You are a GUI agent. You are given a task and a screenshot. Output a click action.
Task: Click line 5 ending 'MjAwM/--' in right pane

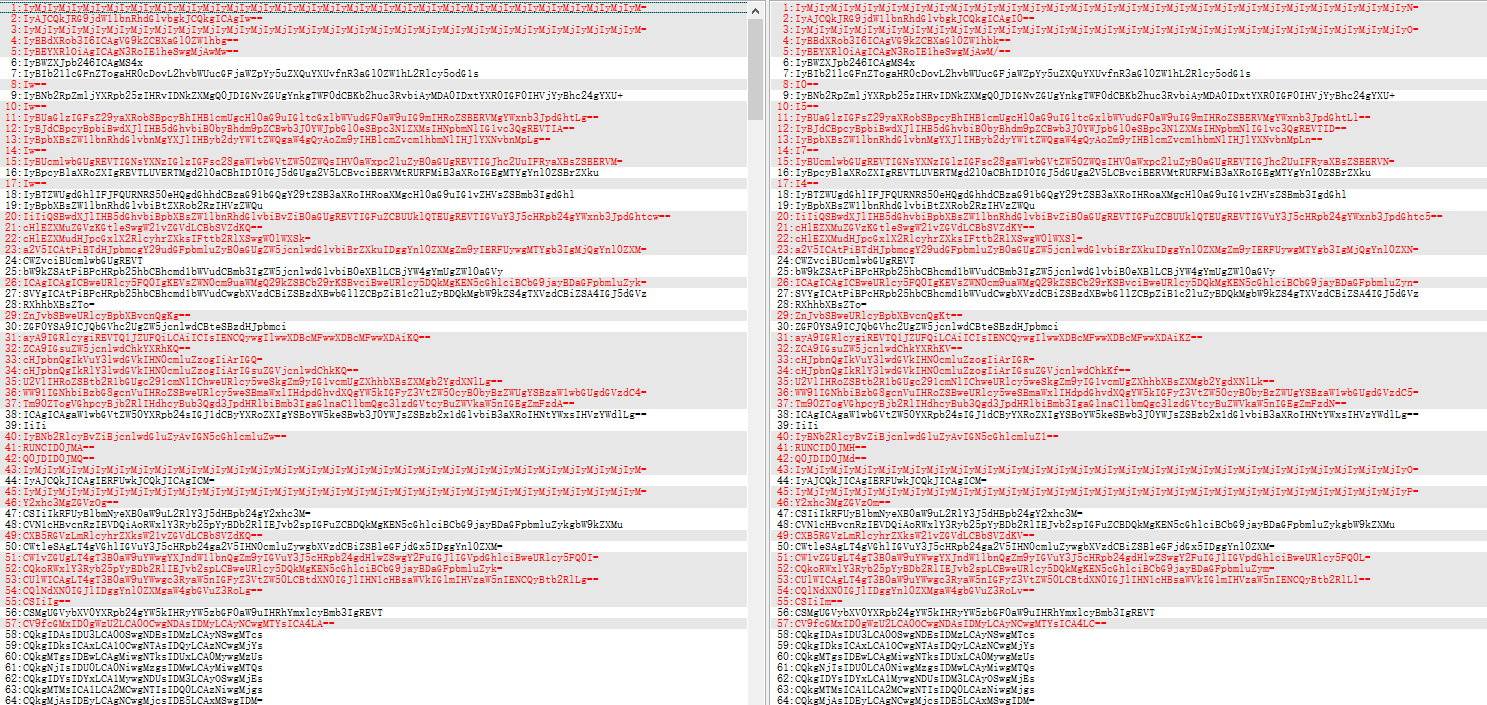[x=901, y=51]
